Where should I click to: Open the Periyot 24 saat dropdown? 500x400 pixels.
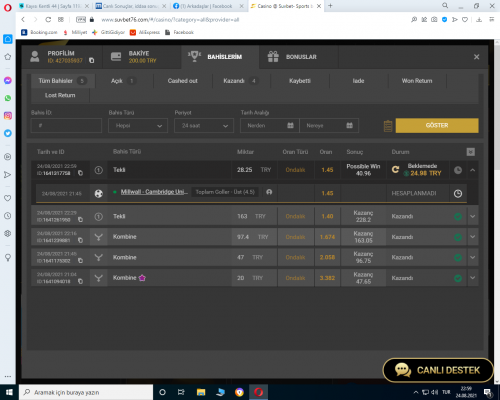204,126
